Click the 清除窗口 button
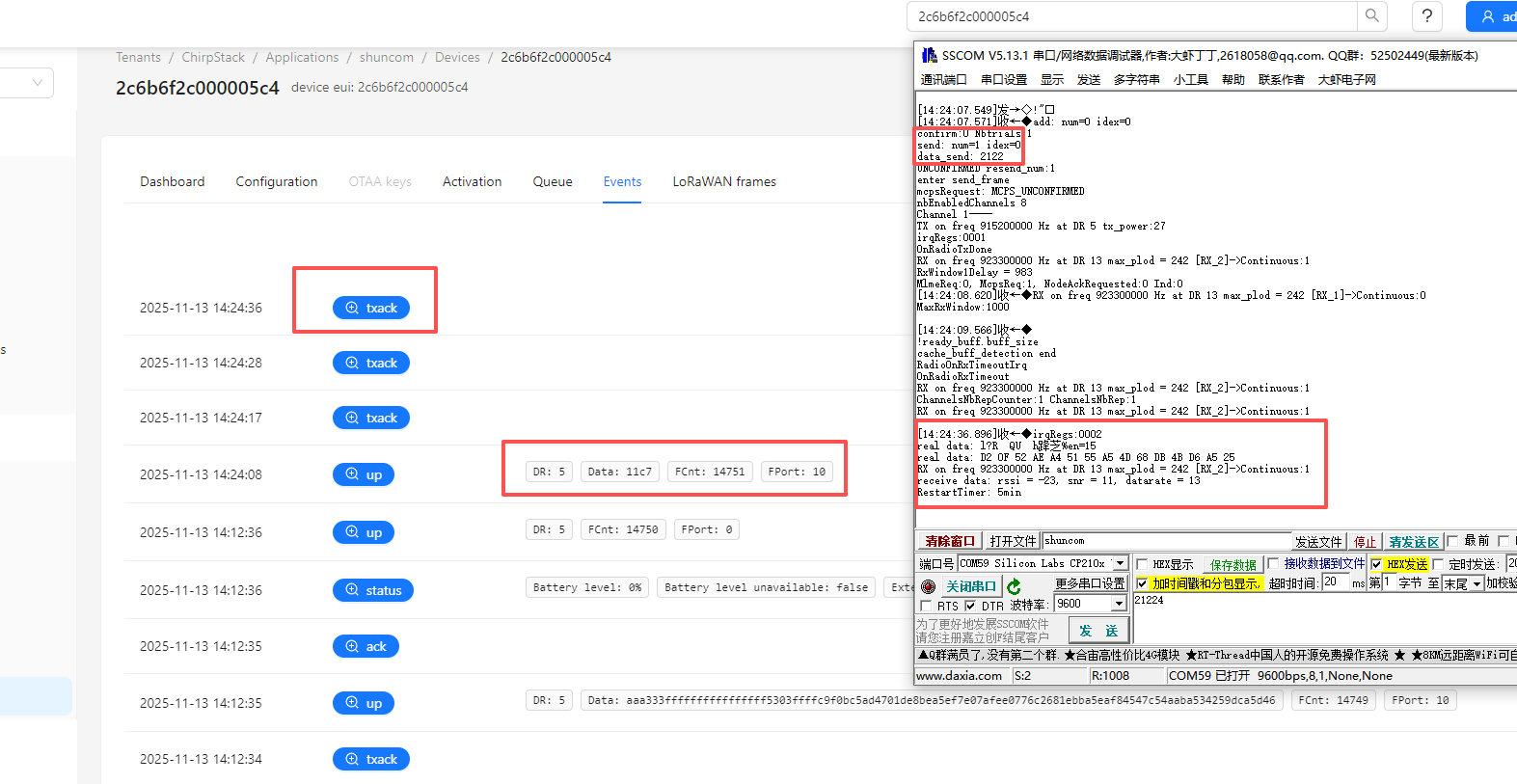 click(949, 541)
